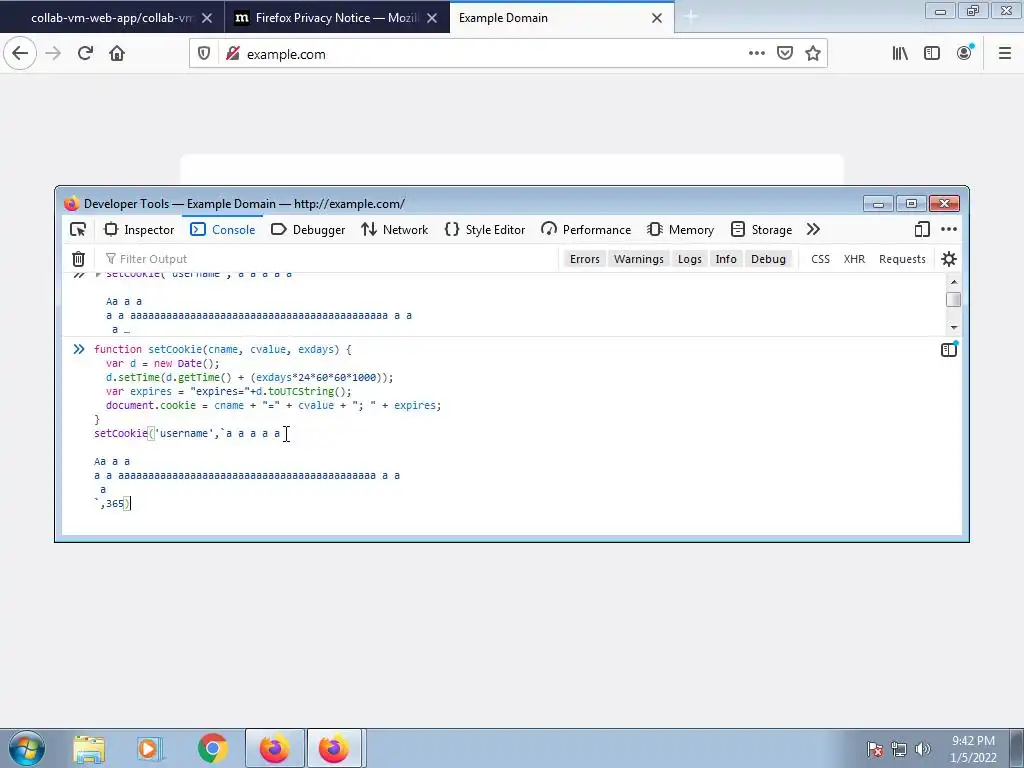Open Windows Explorer from taskbar

click(89, 748)
